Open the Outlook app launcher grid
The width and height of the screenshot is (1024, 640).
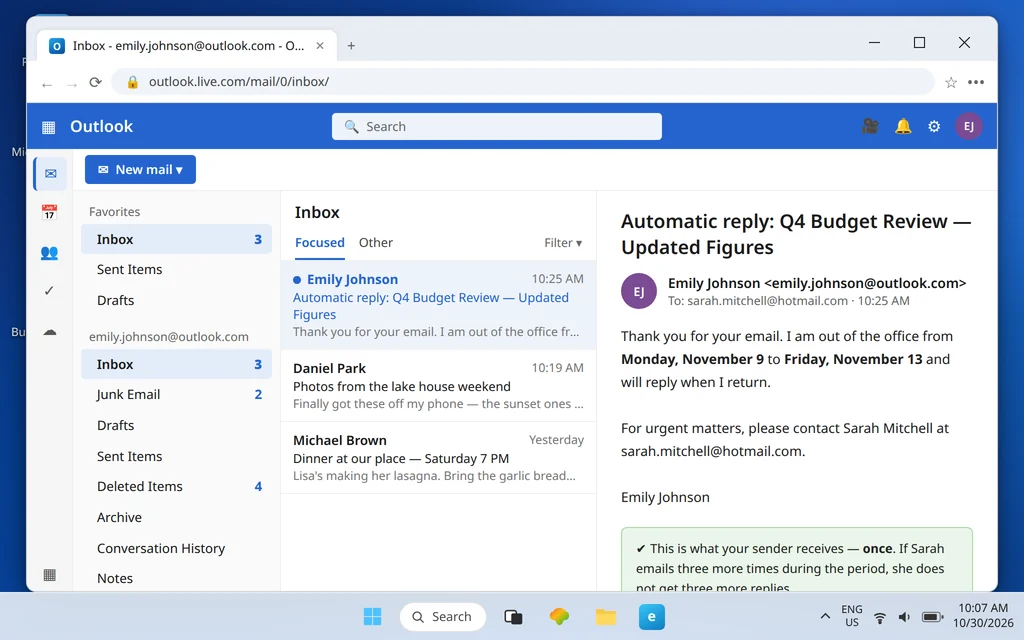tap(48, 127)
